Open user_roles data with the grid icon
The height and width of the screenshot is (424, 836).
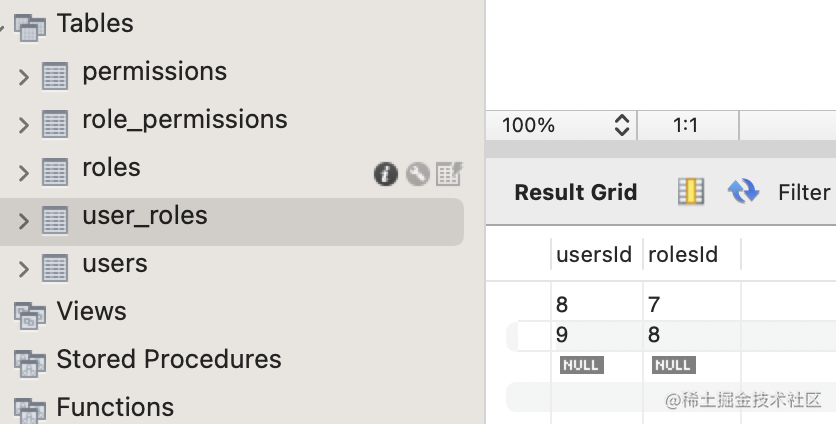[449, 175]
